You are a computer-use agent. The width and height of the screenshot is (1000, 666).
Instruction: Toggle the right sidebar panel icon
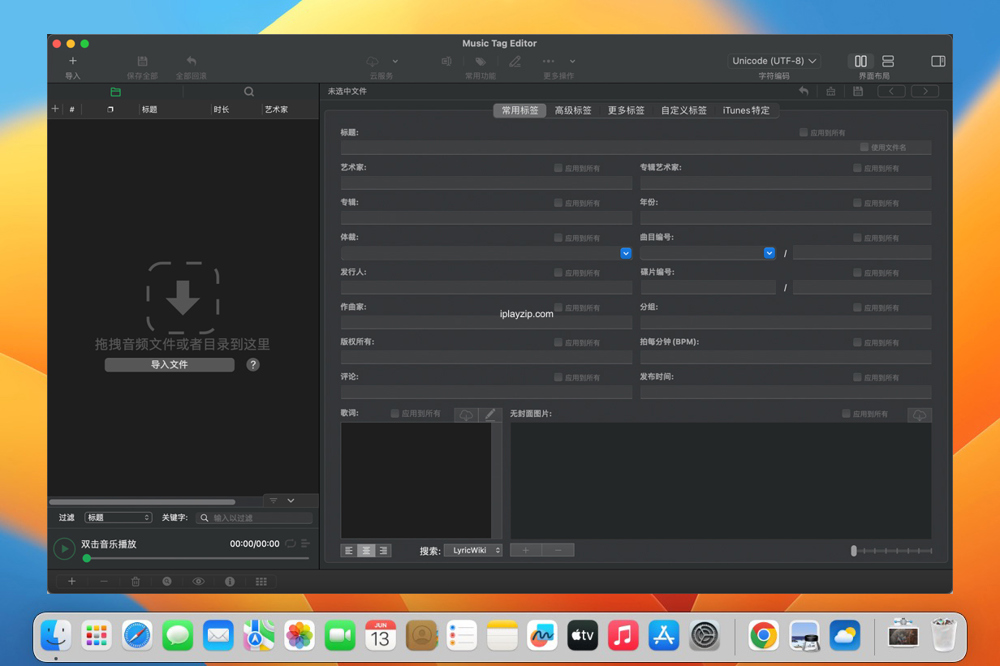[x=938, y=61]
